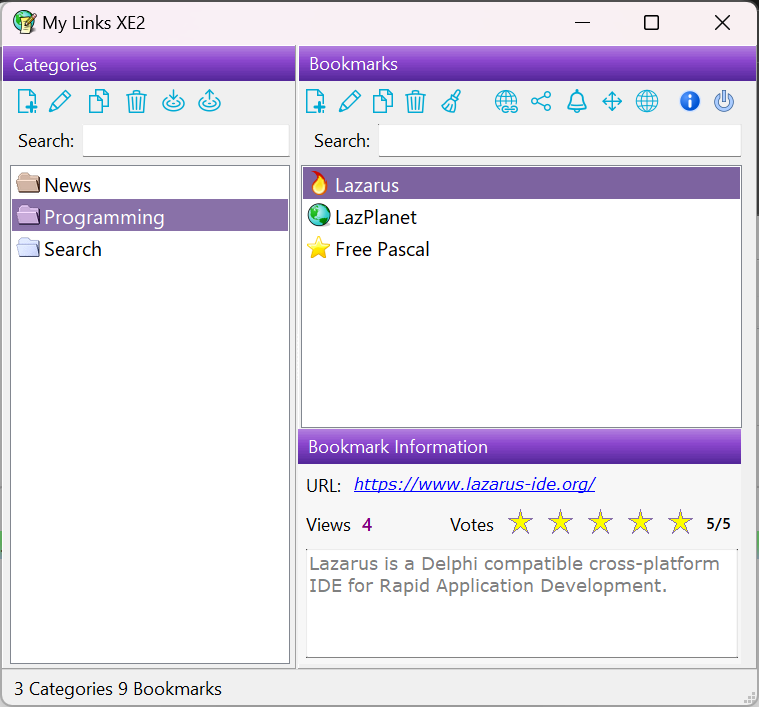Minimize the My Links XE2 window
759x707 pixels.
(x=582, y=22)
